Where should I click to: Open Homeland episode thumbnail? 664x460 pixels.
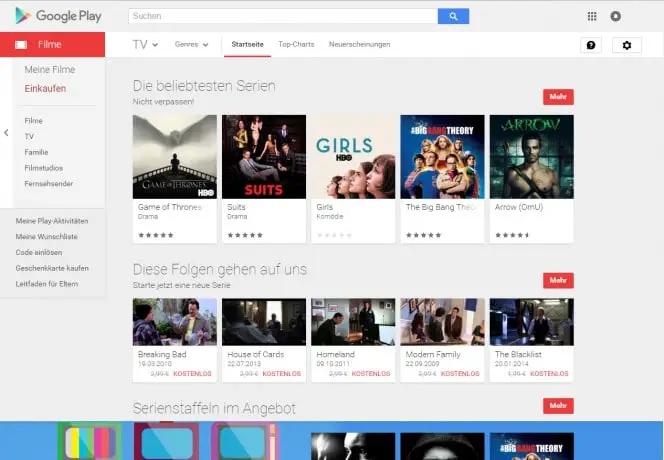pyautogui.click(x=353, y=322)
